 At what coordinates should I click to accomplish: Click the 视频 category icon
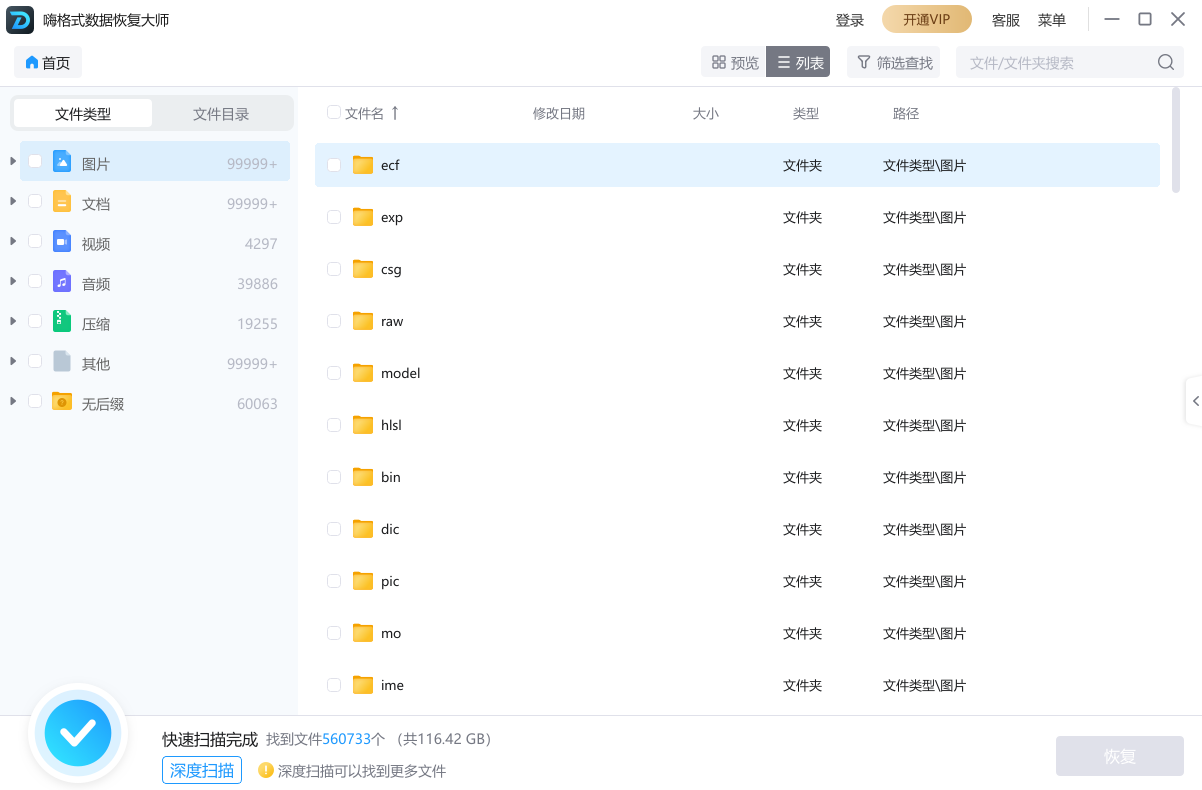(x=61, y=242)
